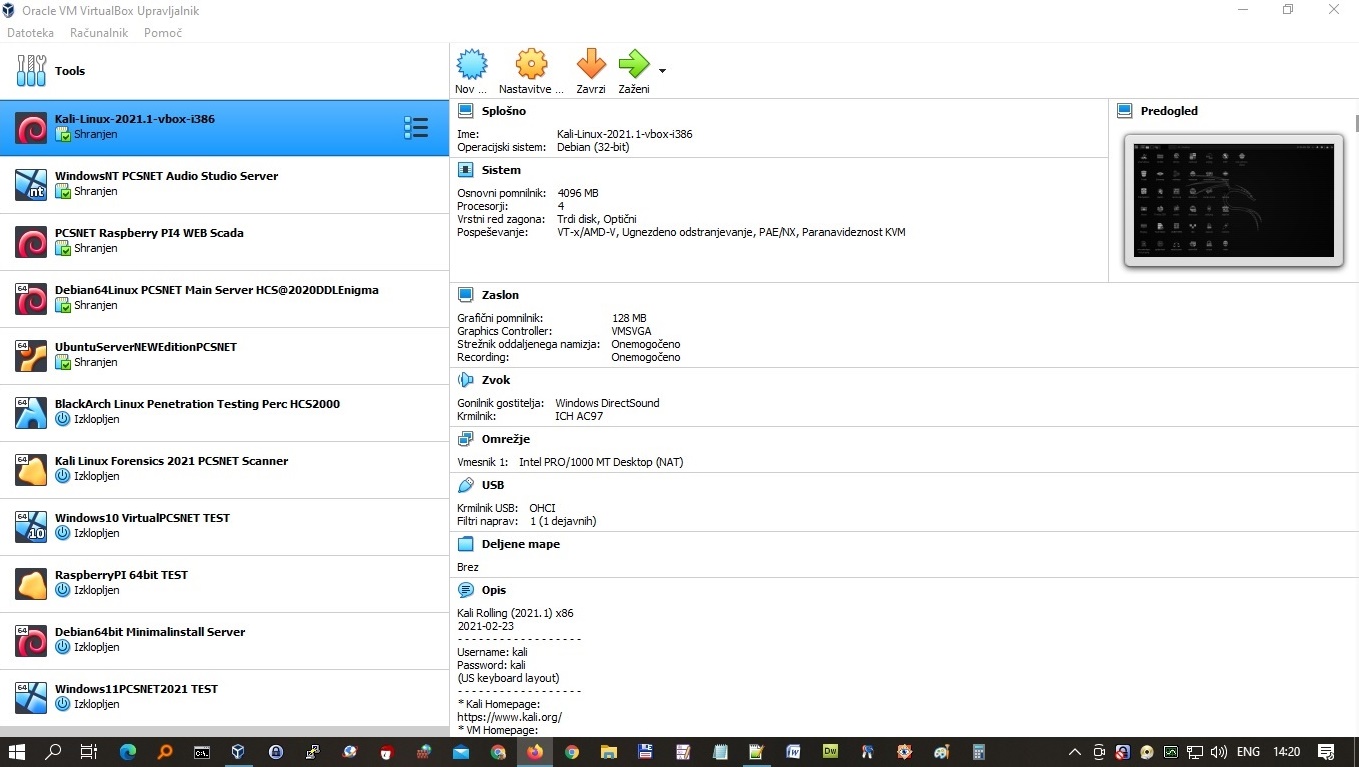Select Windows10 VirtualPCSNET TEST machine
This screenshot has width=1359, height=767.
[x=224, y=527]
